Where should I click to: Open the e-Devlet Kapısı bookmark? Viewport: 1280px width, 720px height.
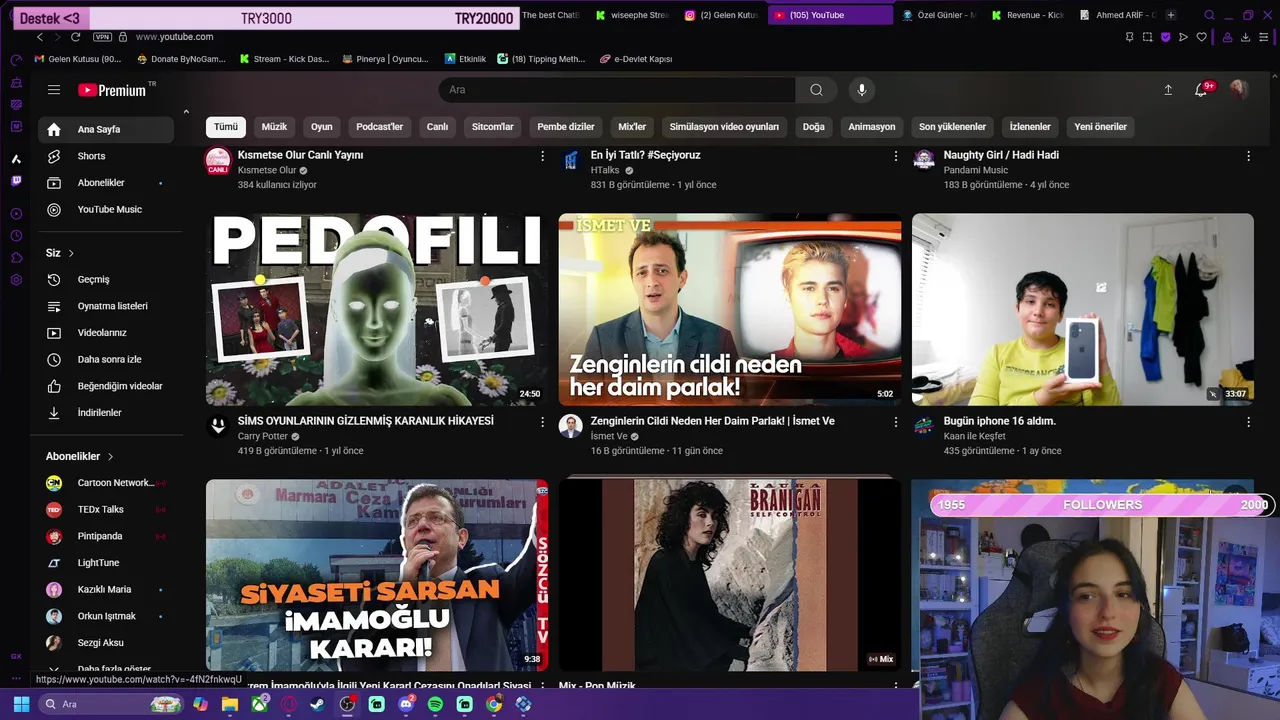click(636, 59)
